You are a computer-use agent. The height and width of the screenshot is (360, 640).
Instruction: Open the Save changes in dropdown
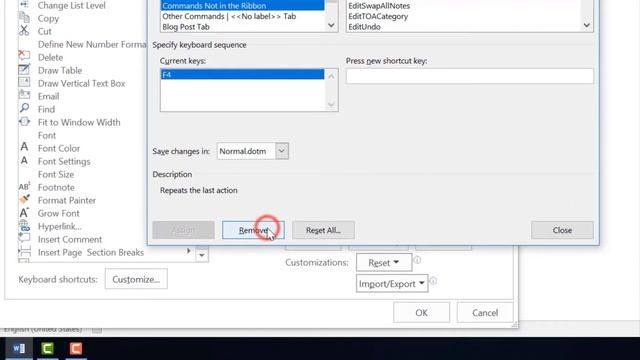[282, 151]
